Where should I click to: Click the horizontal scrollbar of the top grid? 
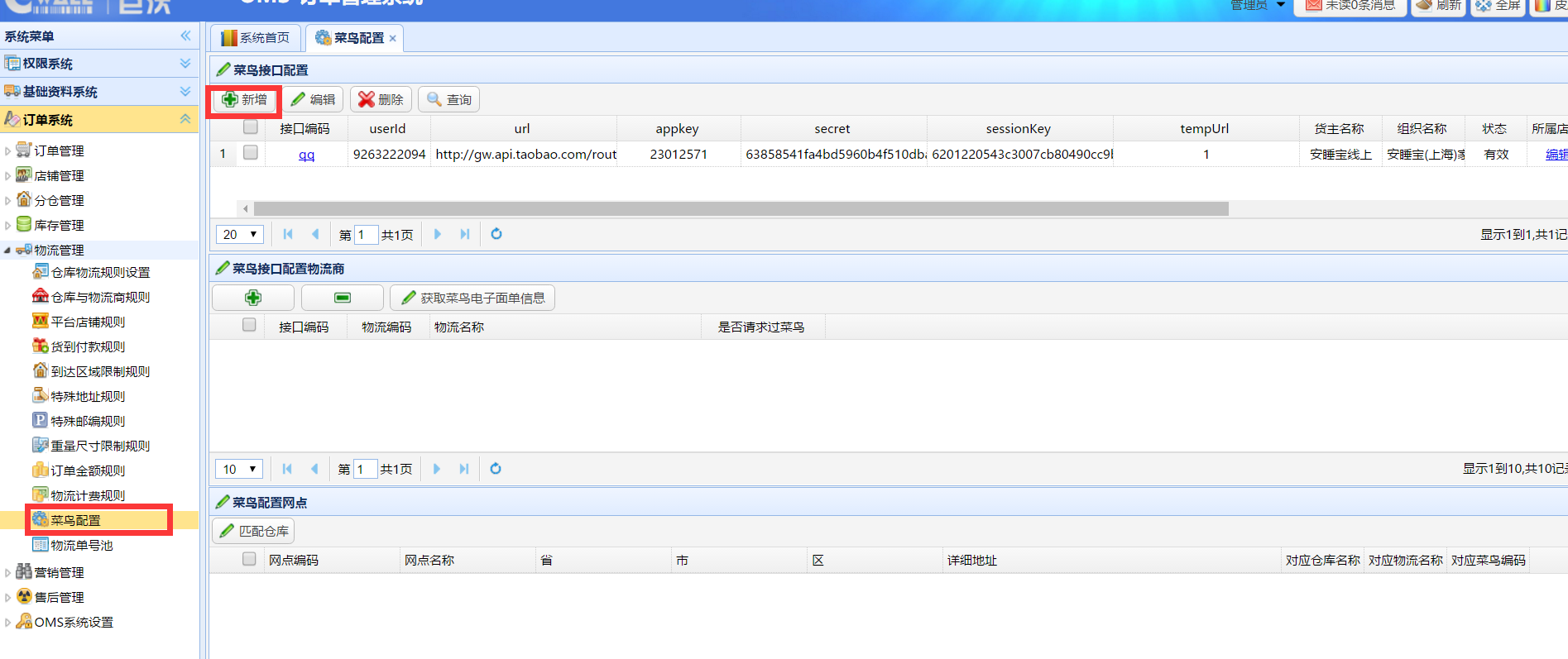[741, 209]
